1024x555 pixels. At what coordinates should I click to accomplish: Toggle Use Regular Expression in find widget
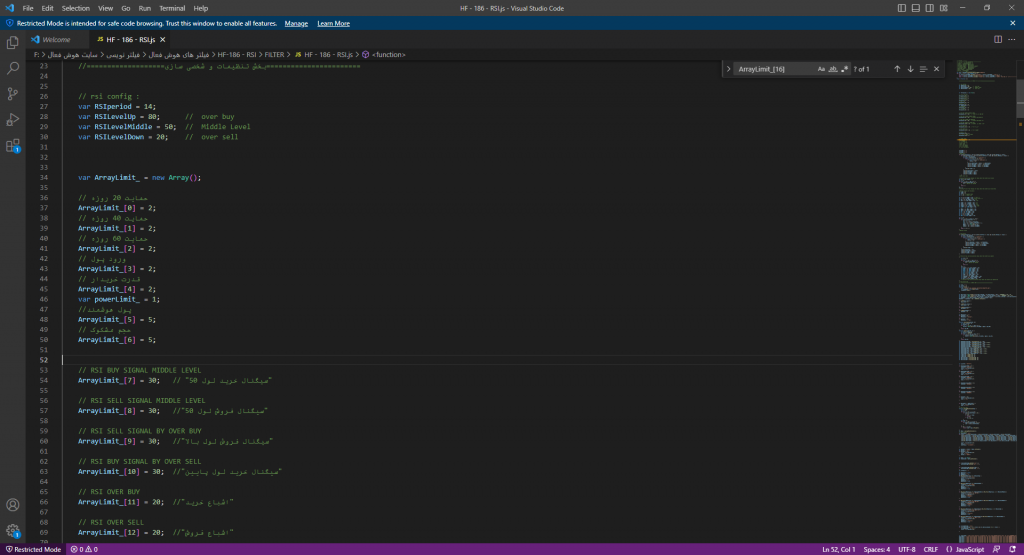click(845, 69)
